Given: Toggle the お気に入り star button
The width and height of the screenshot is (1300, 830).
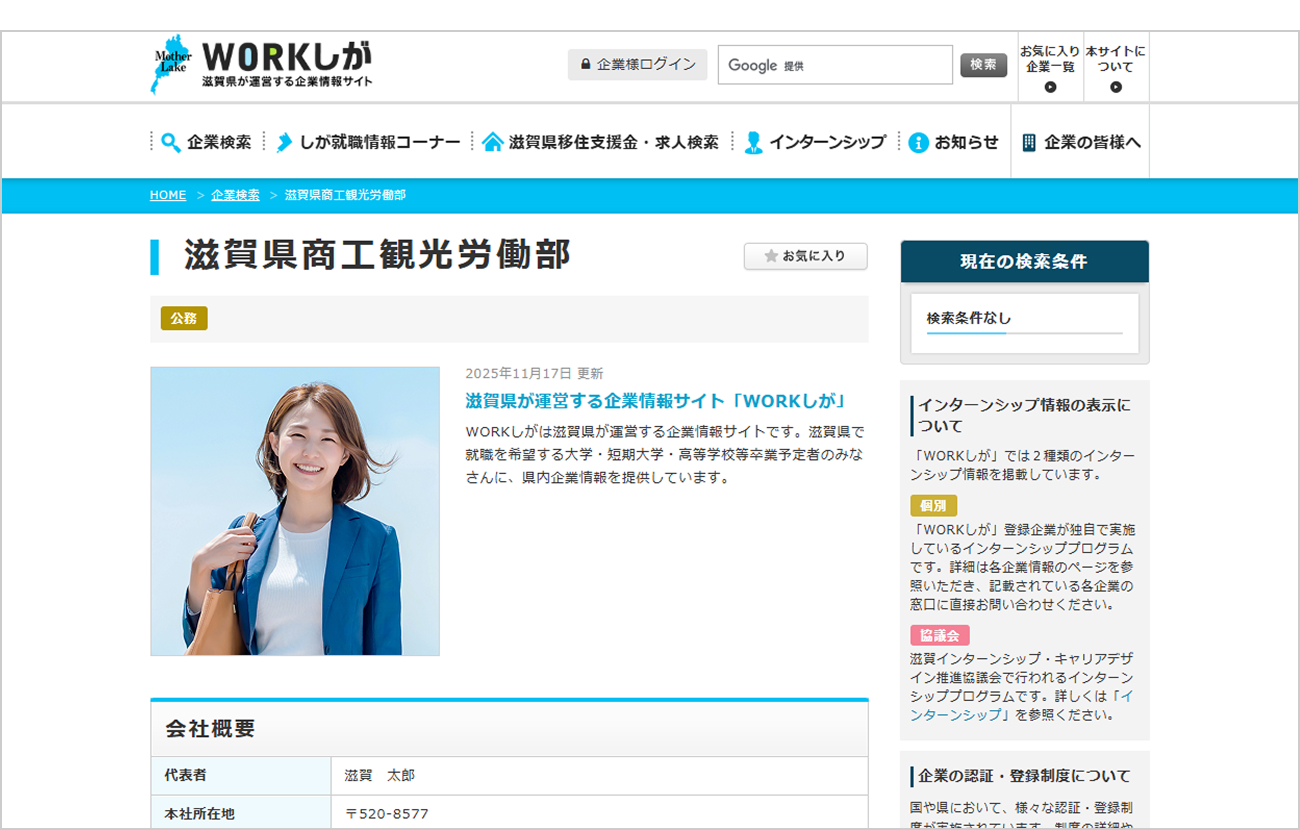Looking at the screenshot, I should (805, 256).
